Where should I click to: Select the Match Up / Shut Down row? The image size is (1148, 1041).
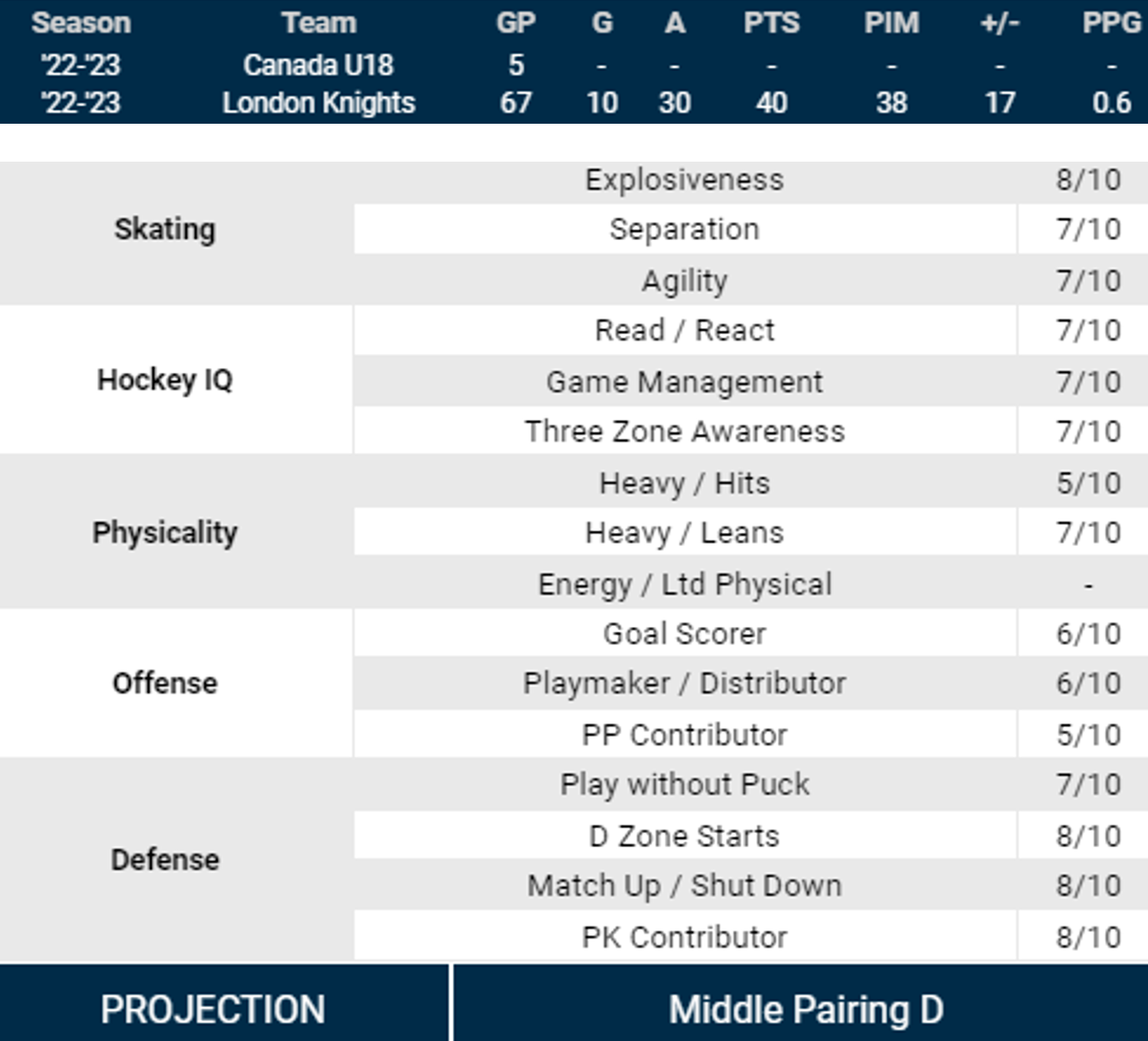[684, 886]
